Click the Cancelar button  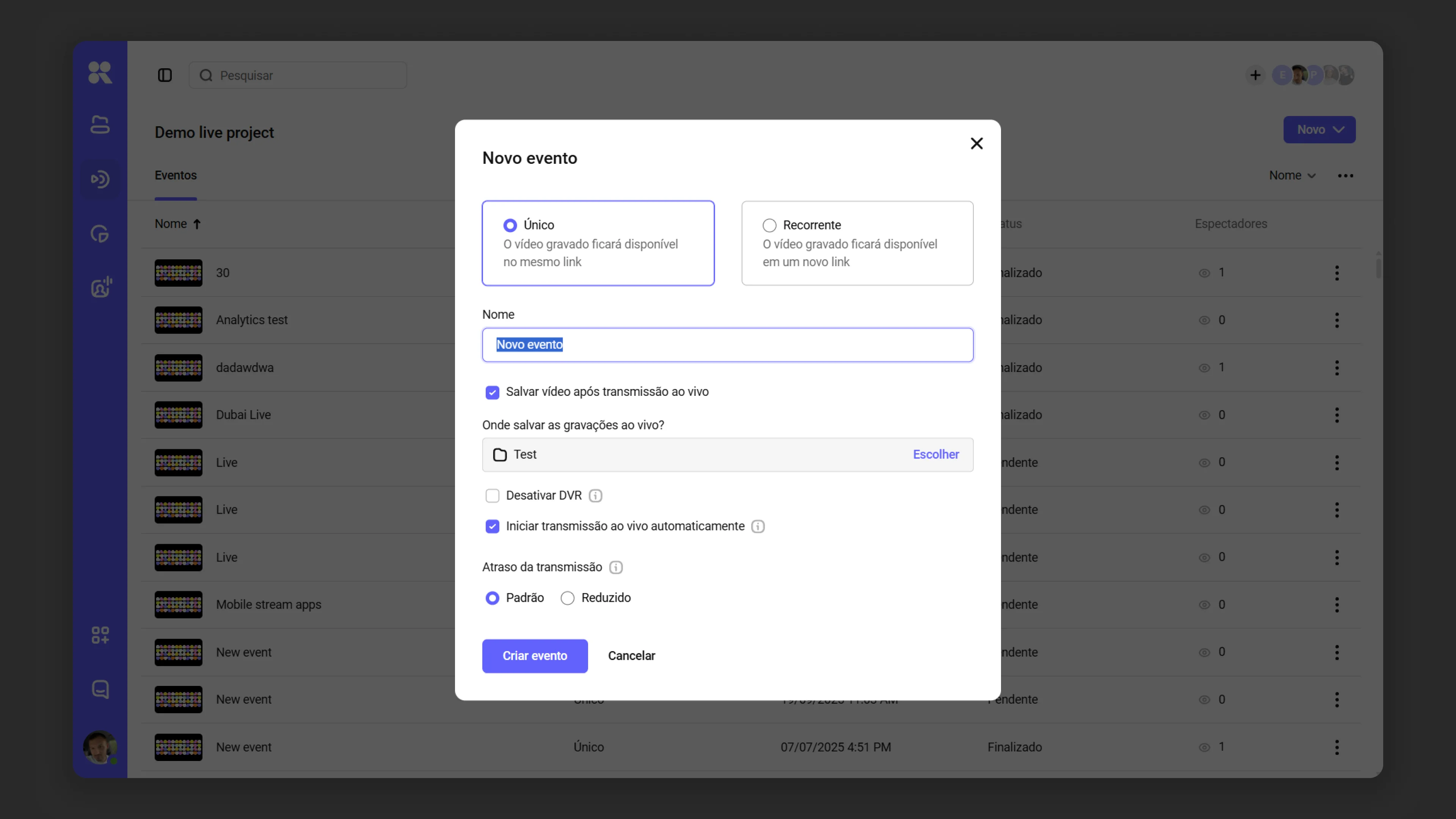coord(631,656)
